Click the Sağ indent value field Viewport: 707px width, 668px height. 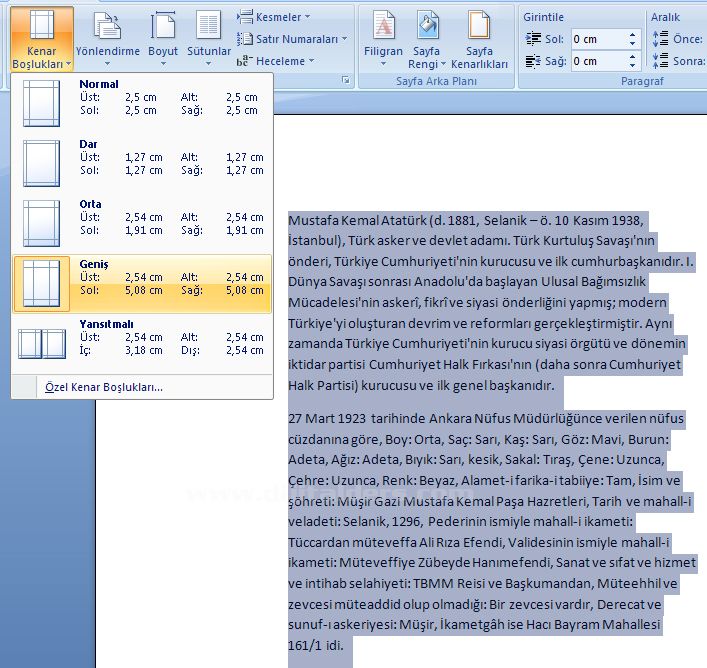[x=598, y=61]
